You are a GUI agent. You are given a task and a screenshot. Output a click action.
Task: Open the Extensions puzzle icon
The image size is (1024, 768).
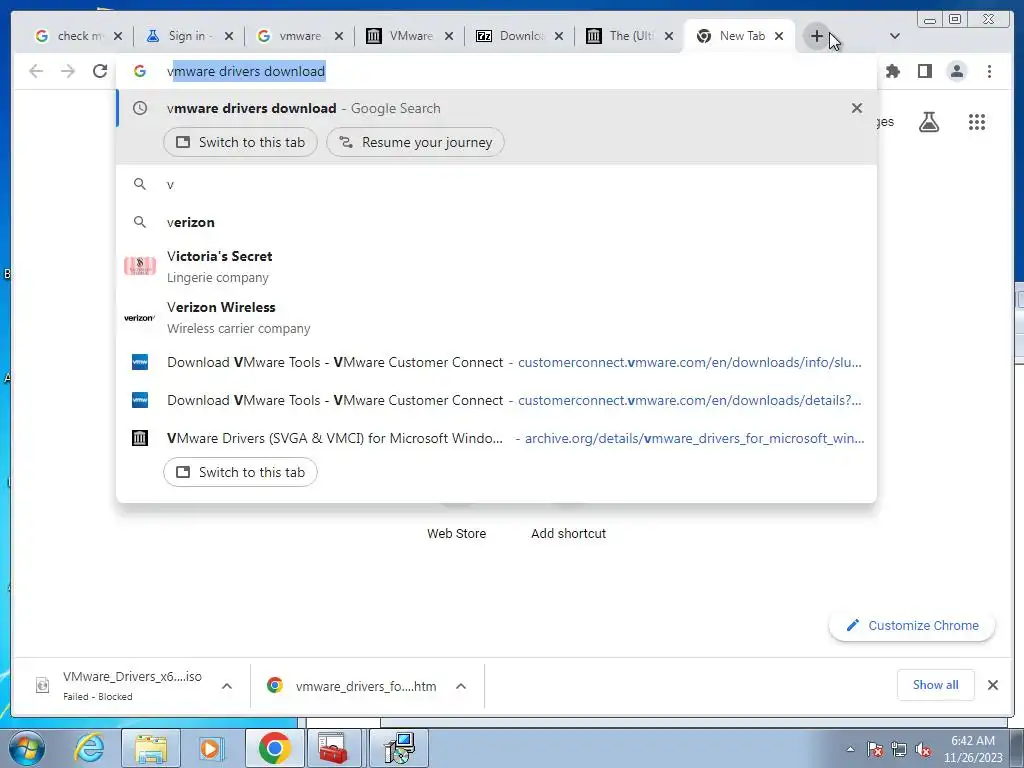(x=893, y=71)
